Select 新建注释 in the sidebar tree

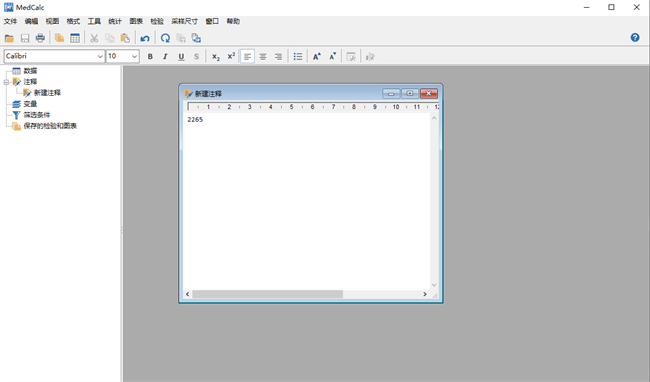click(x=47, y=93)
